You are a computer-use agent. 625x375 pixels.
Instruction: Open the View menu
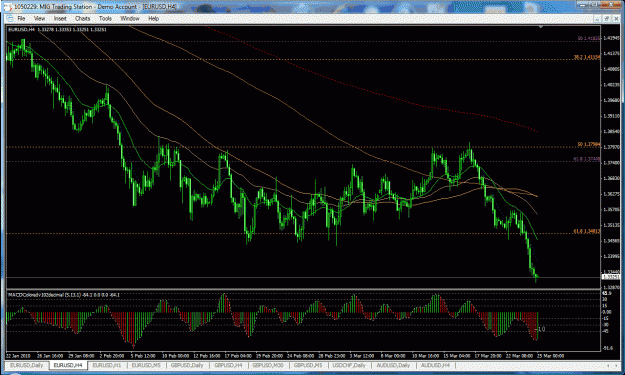[39, 18]
